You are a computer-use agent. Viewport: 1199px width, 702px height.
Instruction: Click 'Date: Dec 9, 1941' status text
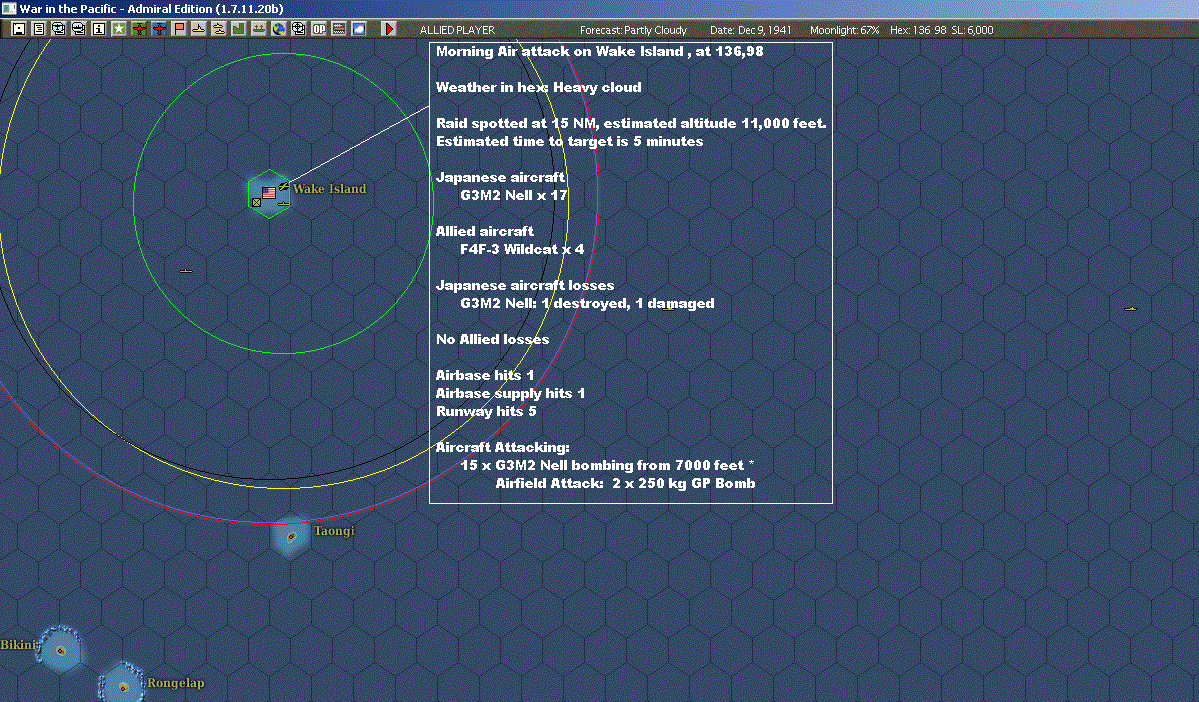pos(750,30)
